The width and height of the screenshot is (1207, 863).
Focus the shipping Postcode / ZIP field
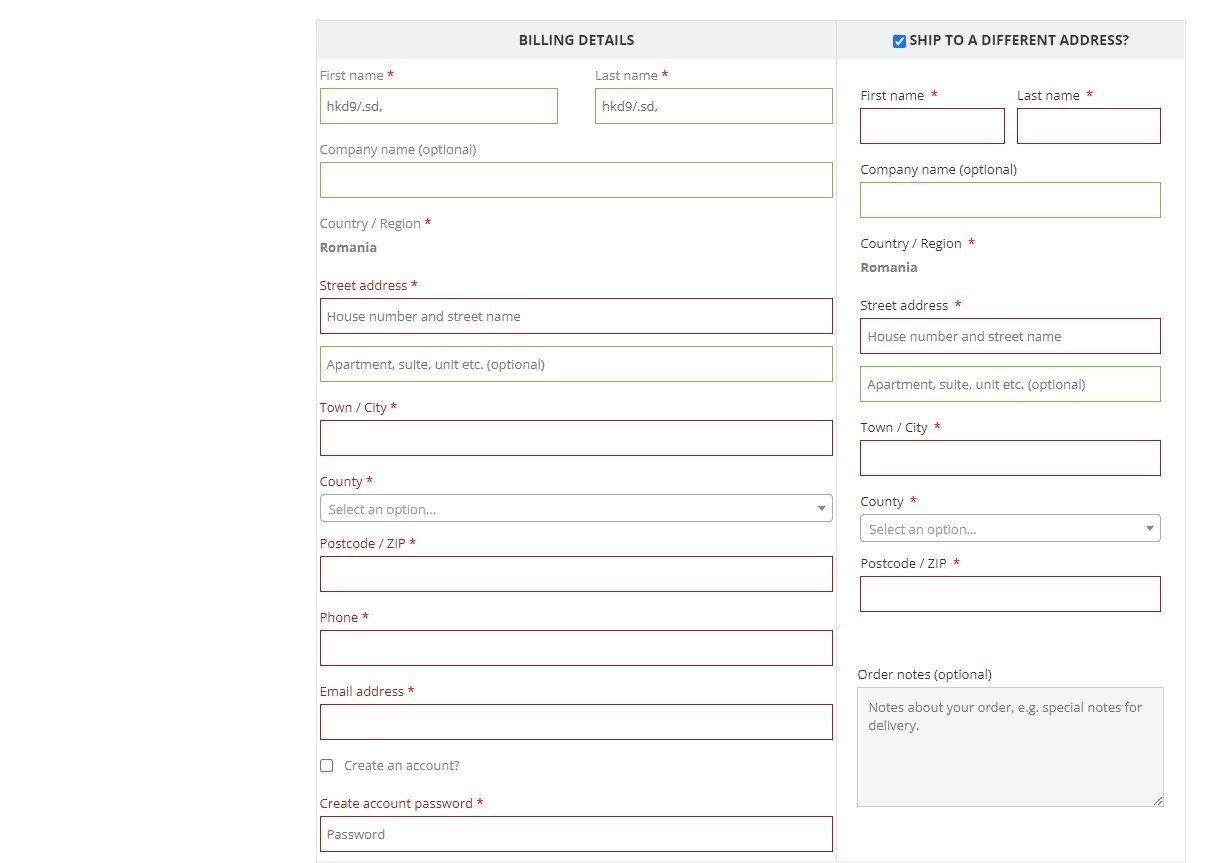tap(1010, 594)
